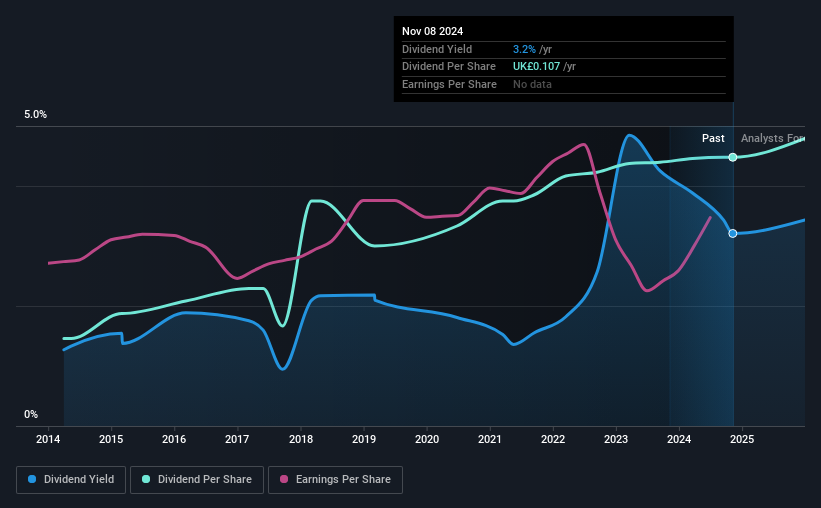The image size is (821, 508).
Task: Toggle the Earnings Per Share legend button
Action: click(x=335, y=480)
